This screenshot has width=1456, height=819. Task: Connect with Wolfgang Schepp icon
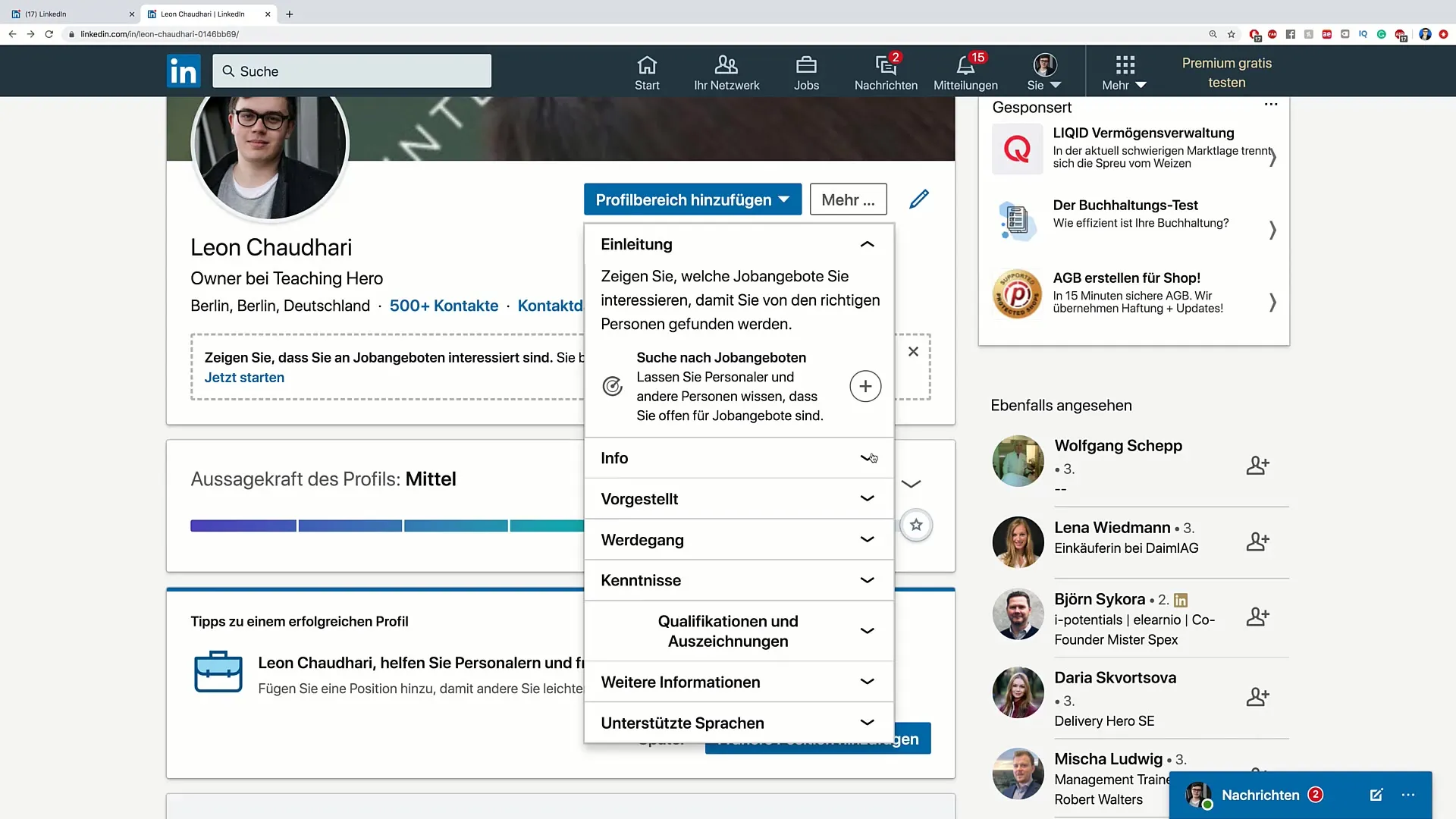coord(1257,465)
